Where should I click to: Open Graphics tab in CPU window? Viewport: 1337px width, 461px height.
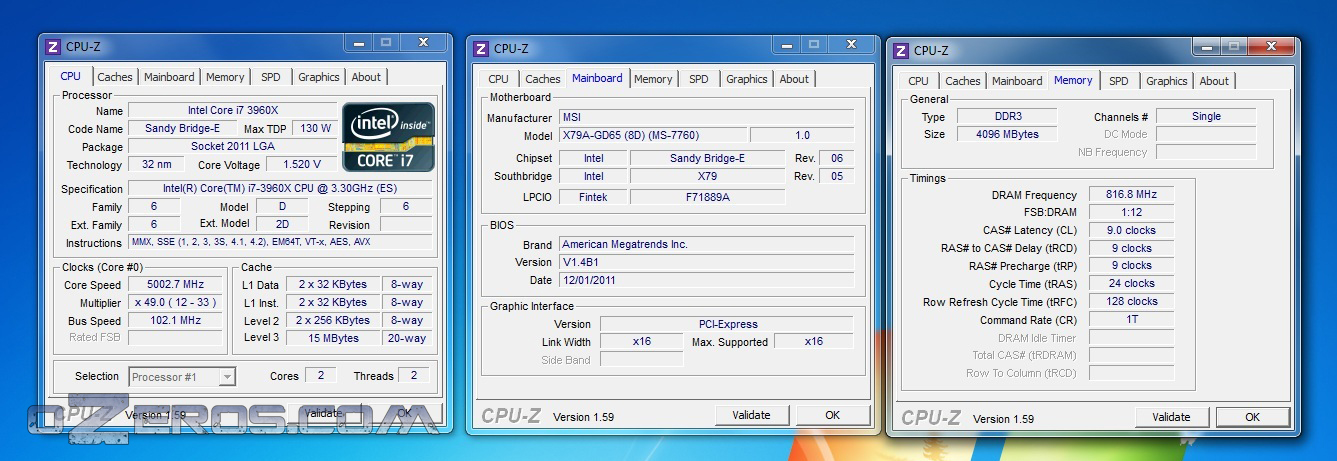point(319,77)
